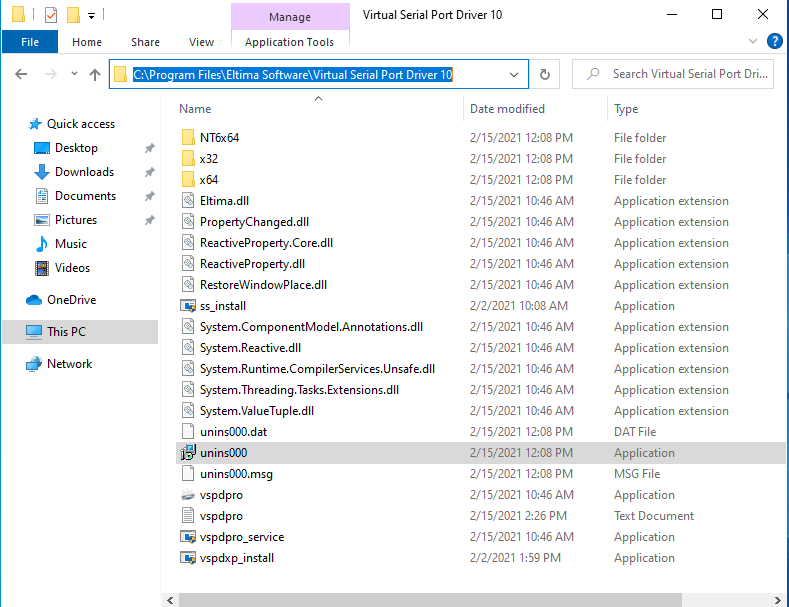Open Recent locations dropdown arrow
The image size is (789, 607).
74,74
